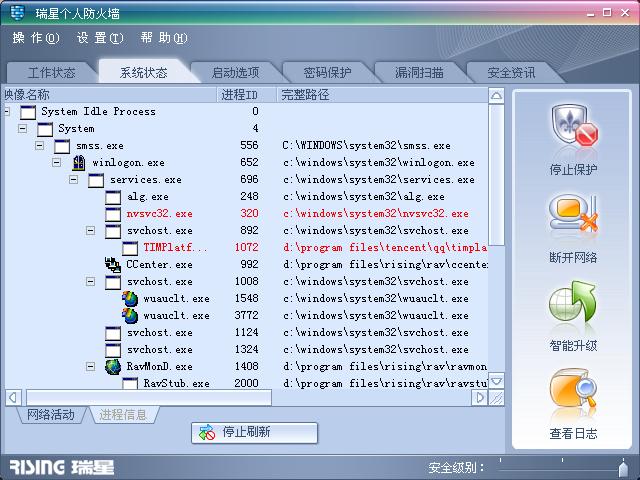Switch to the 漏洞扫描 tab
Image resolution: width=640 pixels, height=480 pixels.
pos(419,73)
